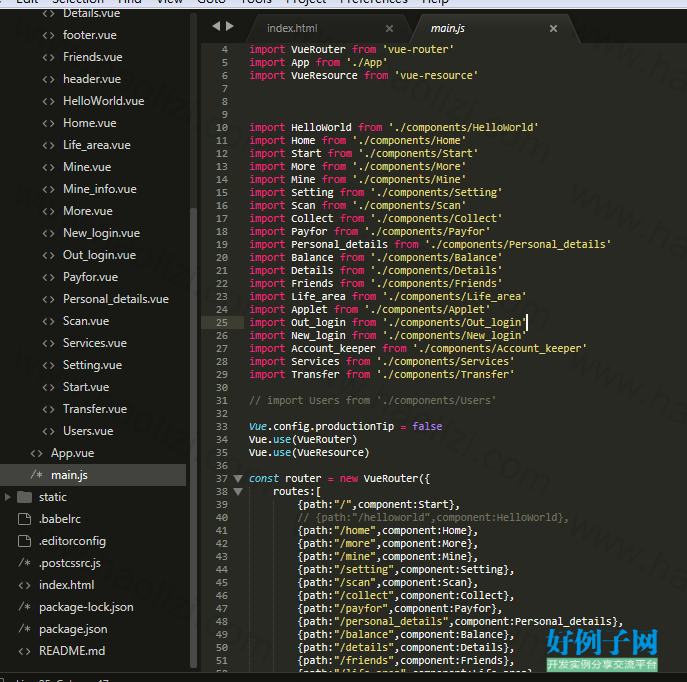Image resolution: width=687 pixels, height=682 pixels.
Task: Click line number 25 in the gutter
Action: (x=222, y=323)
